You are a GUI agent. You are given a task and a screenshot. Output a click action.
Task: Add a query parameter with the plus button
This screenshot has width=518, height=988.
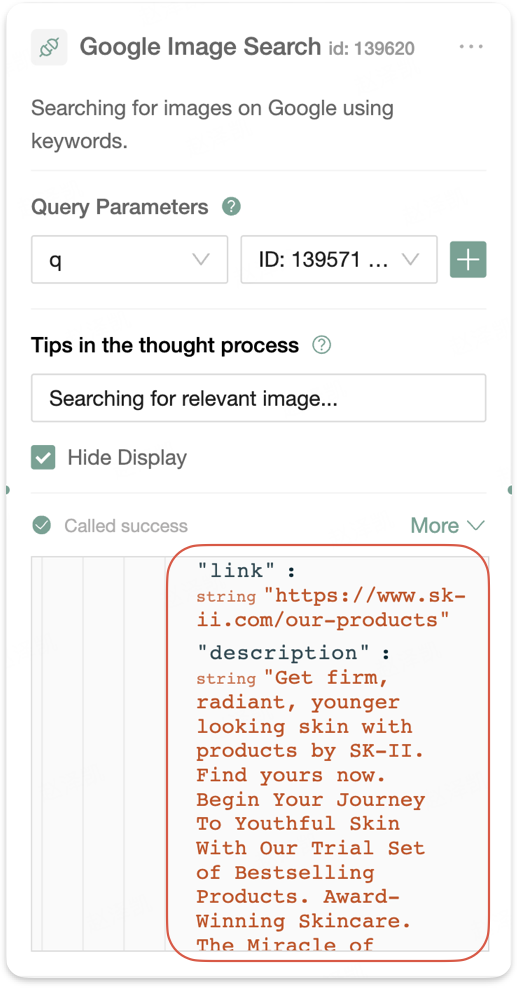(468, 260)
